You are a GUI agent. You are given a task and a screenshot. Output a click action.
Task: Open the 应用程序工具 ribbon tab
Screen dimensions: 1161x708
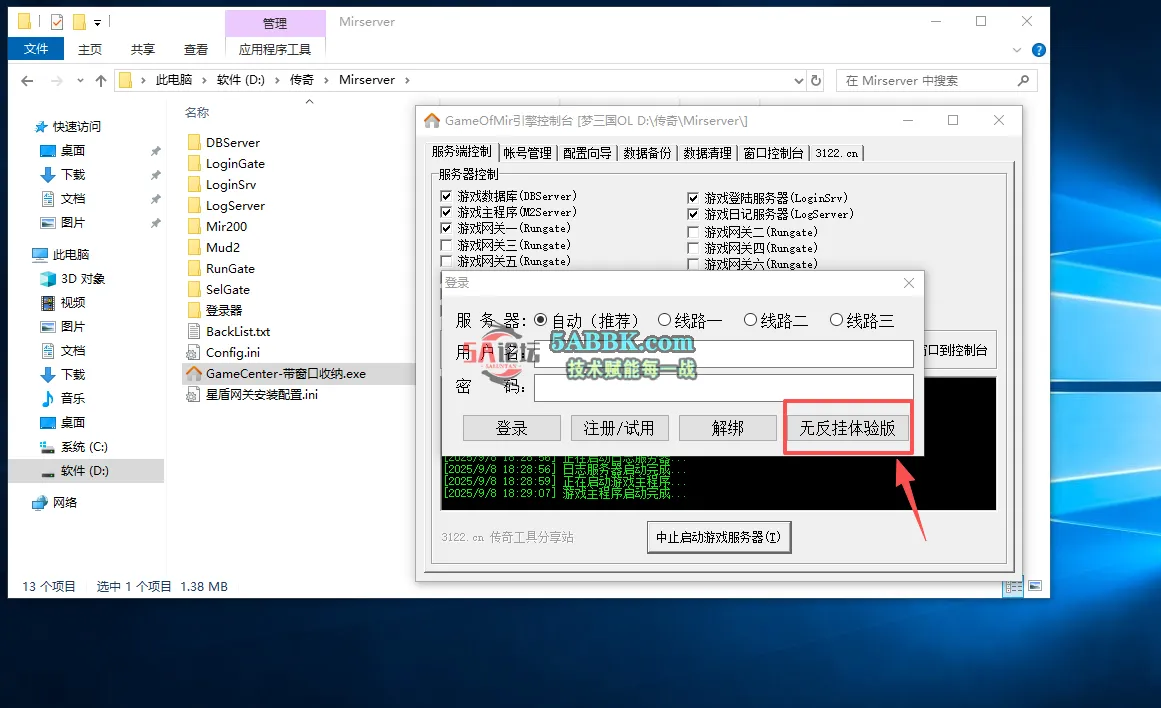pos(275,49)
